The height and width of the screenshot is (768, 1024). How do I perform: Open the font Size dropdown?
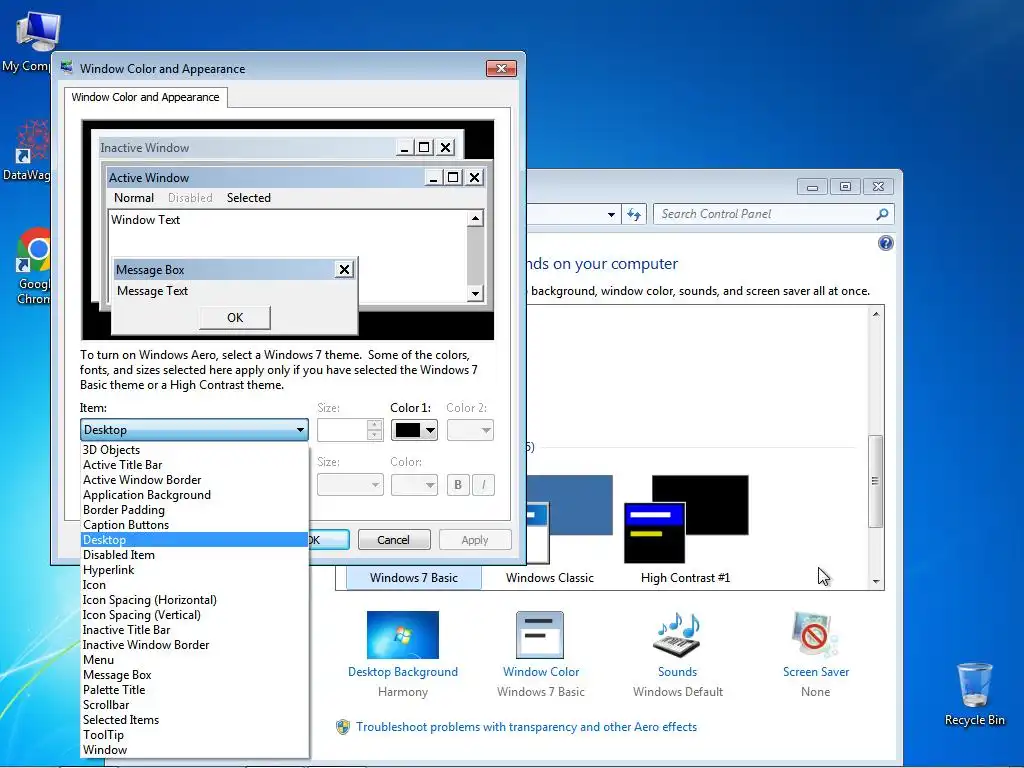(350, 485)
